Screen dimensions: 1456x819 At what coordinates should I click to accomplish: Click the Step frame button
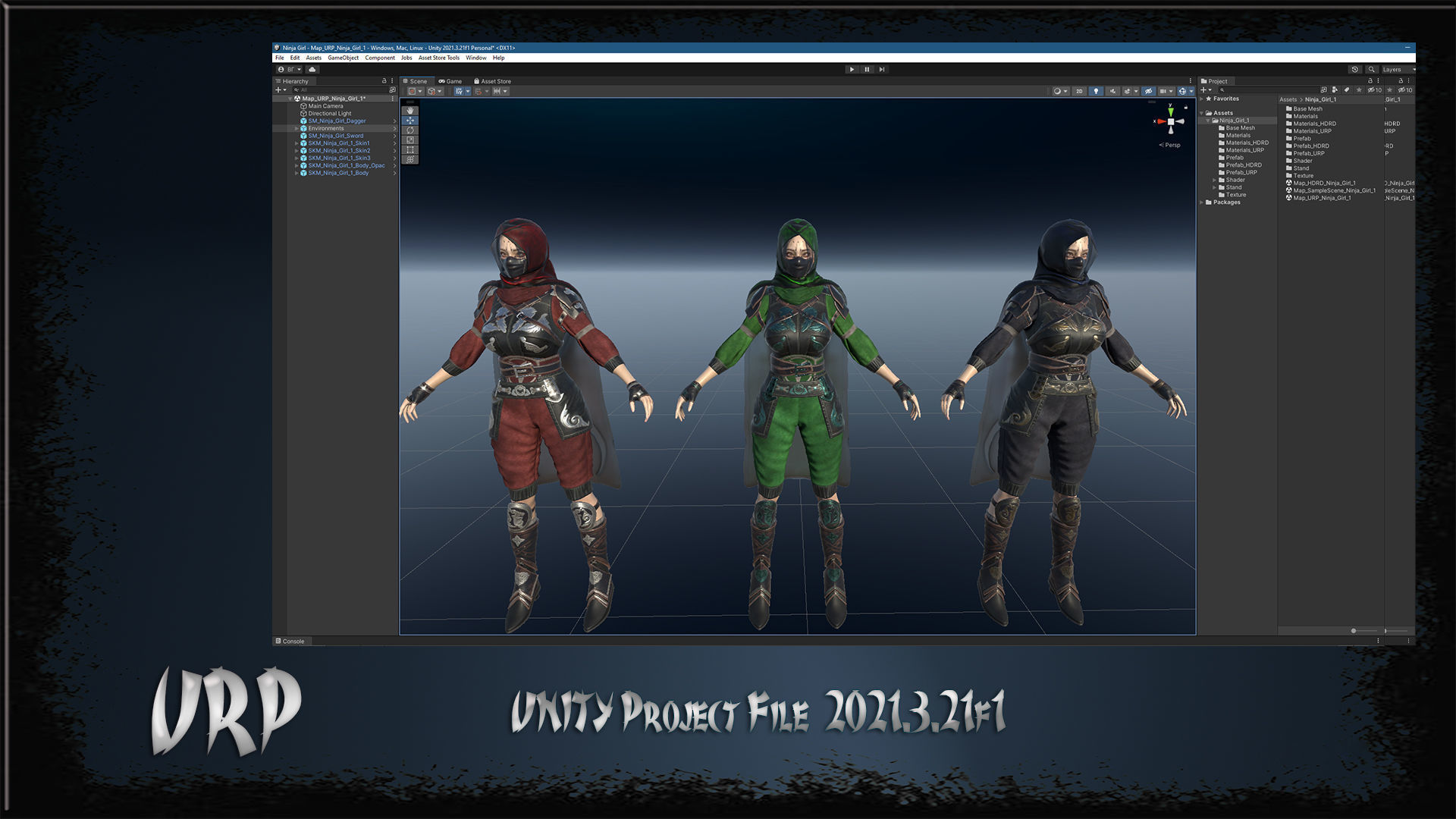[x=882, y=69]
